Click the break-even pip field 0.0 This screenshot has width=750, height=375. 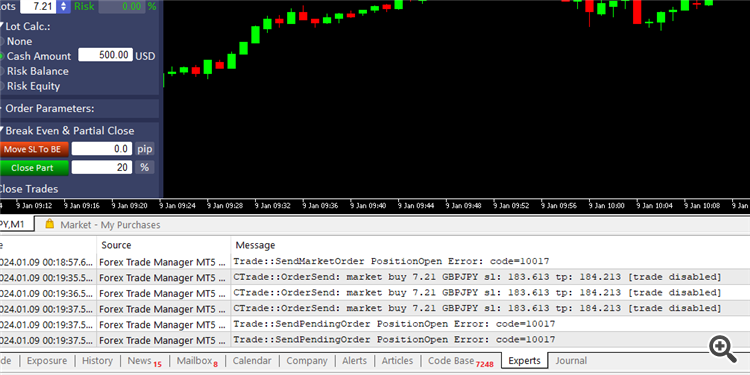102,149
